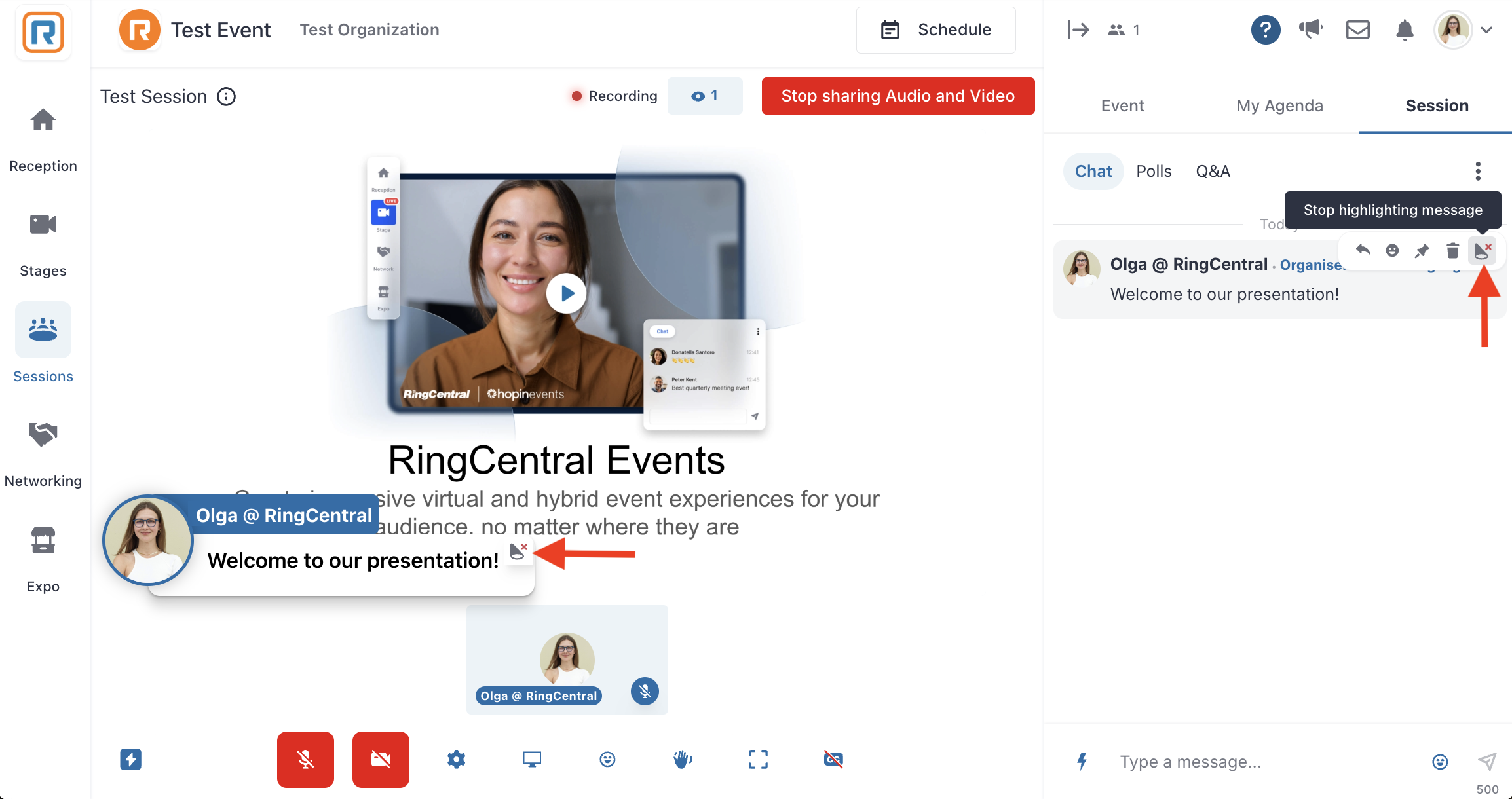This screenshot has height=799, width=1512.
Task: Open Stages from sidebar
Action: point(43,245)
